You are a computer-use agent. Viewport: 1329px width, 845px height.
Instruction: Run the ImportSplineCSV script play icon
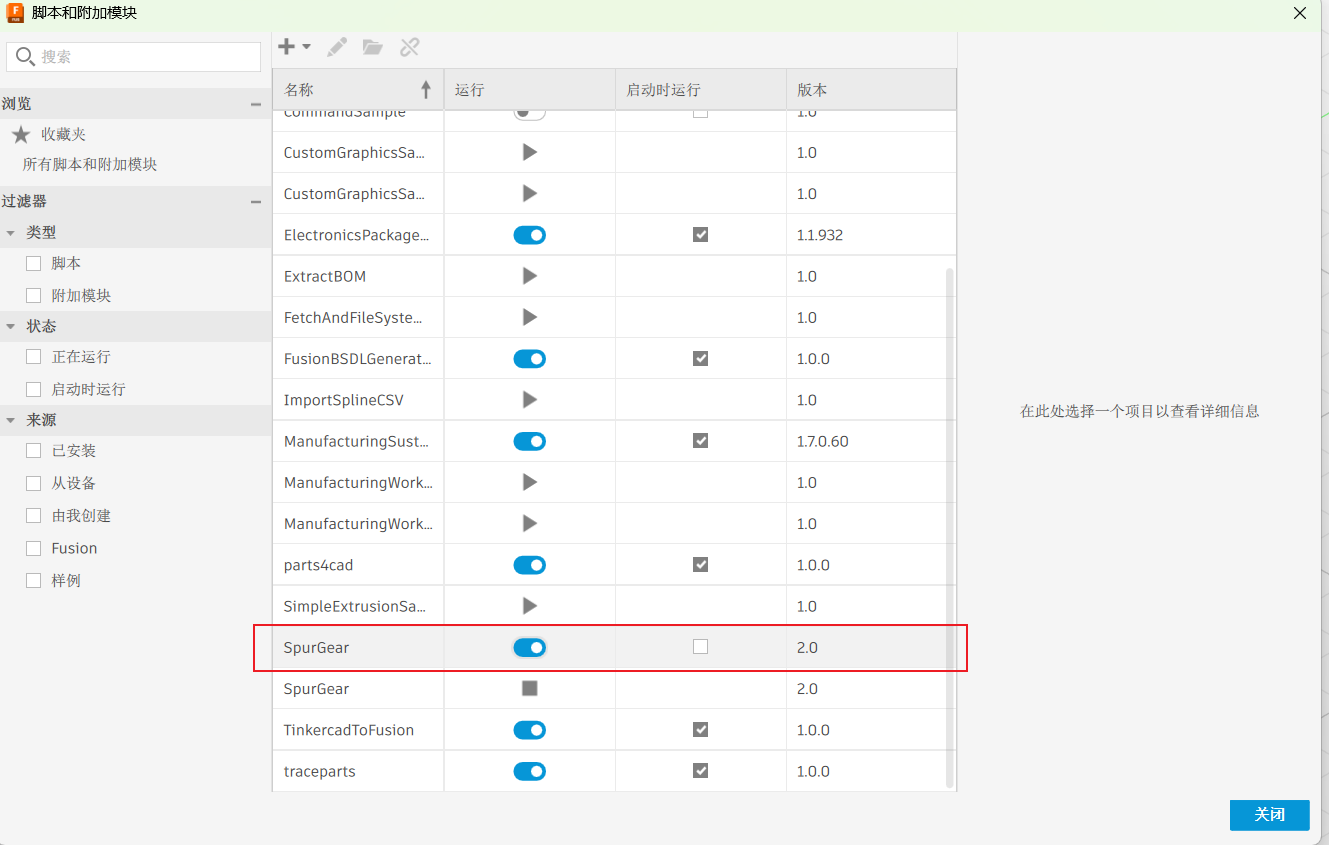pos(530,400)
